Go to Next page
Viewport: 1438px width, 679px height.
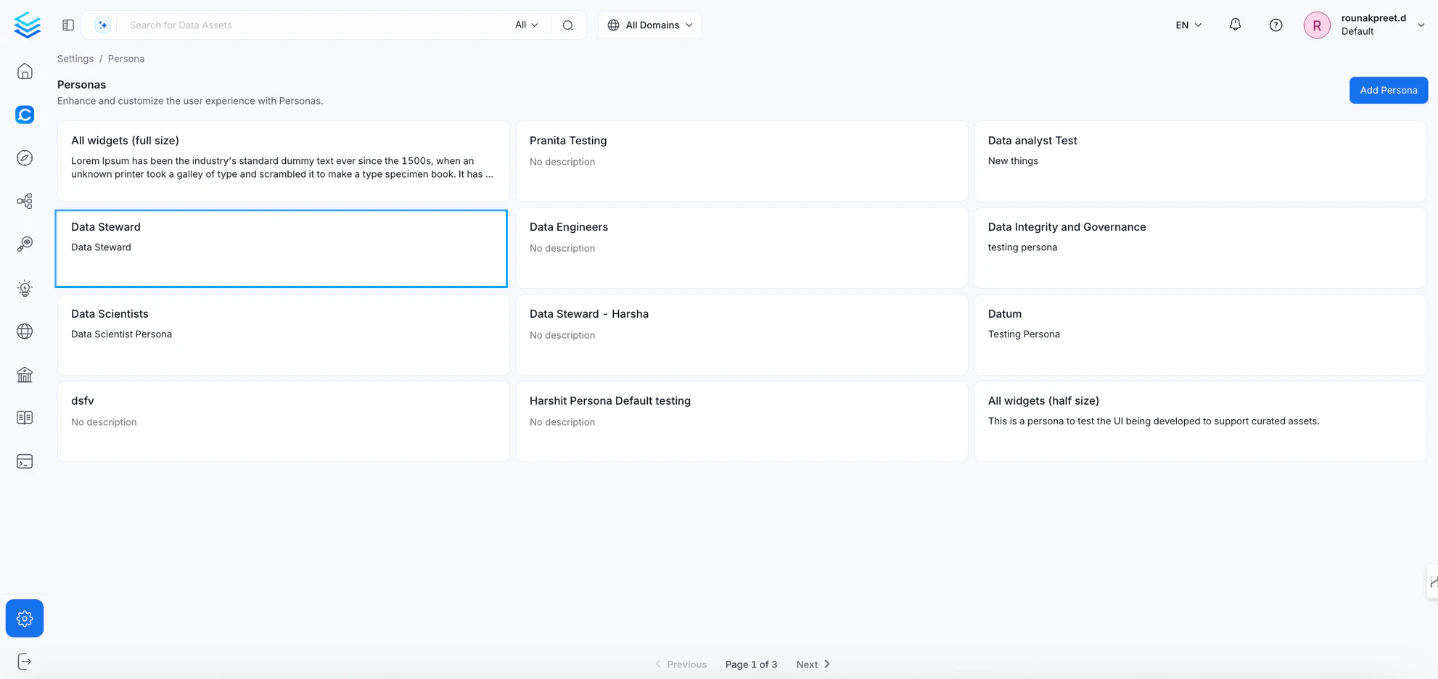coord(813,664)
